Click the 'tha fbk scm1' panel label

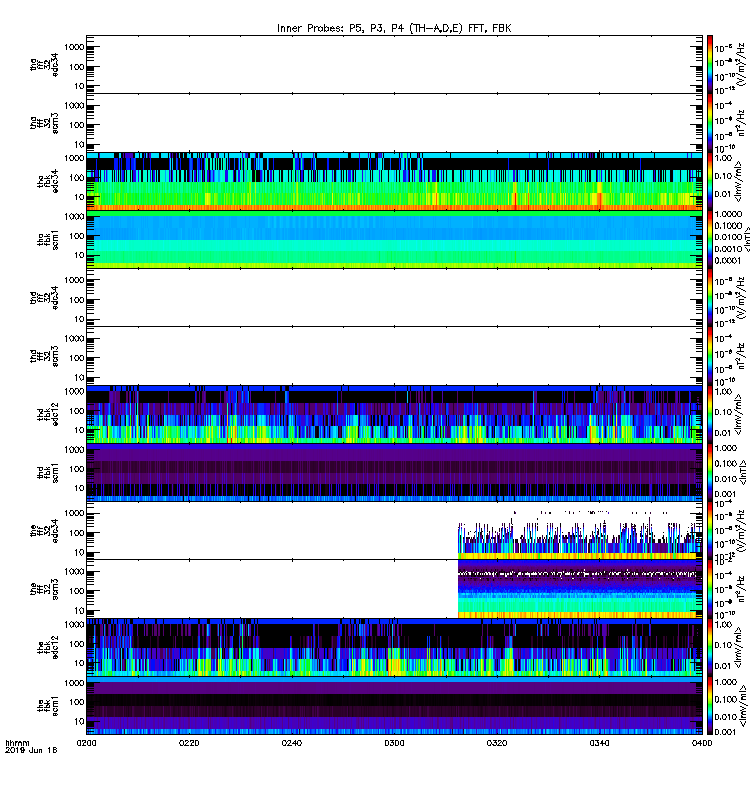(x=48, y=240)
